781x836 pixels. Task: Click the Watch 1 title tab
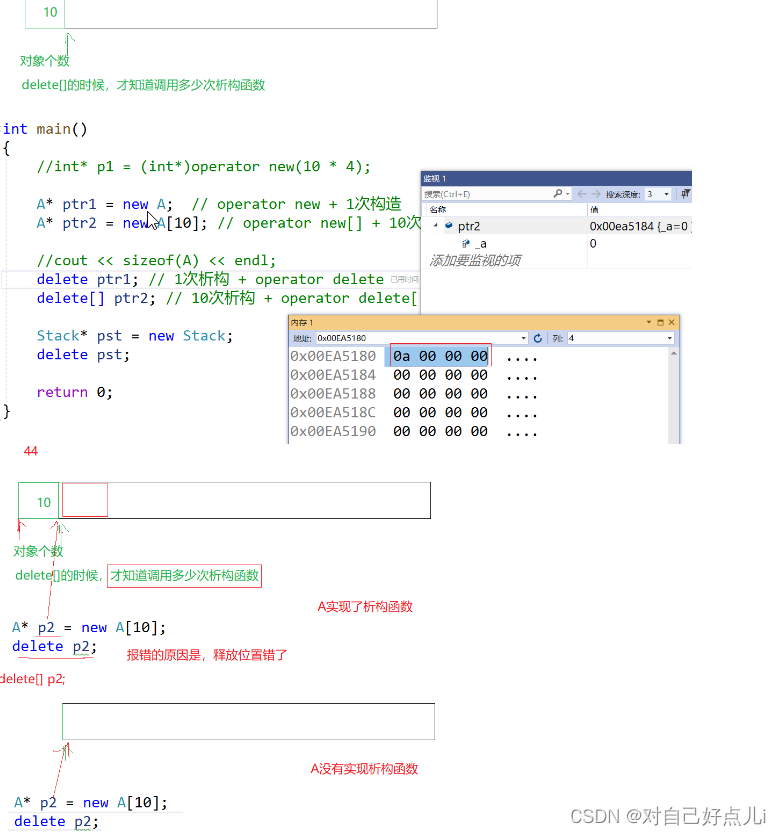click(x=434, y=179)
